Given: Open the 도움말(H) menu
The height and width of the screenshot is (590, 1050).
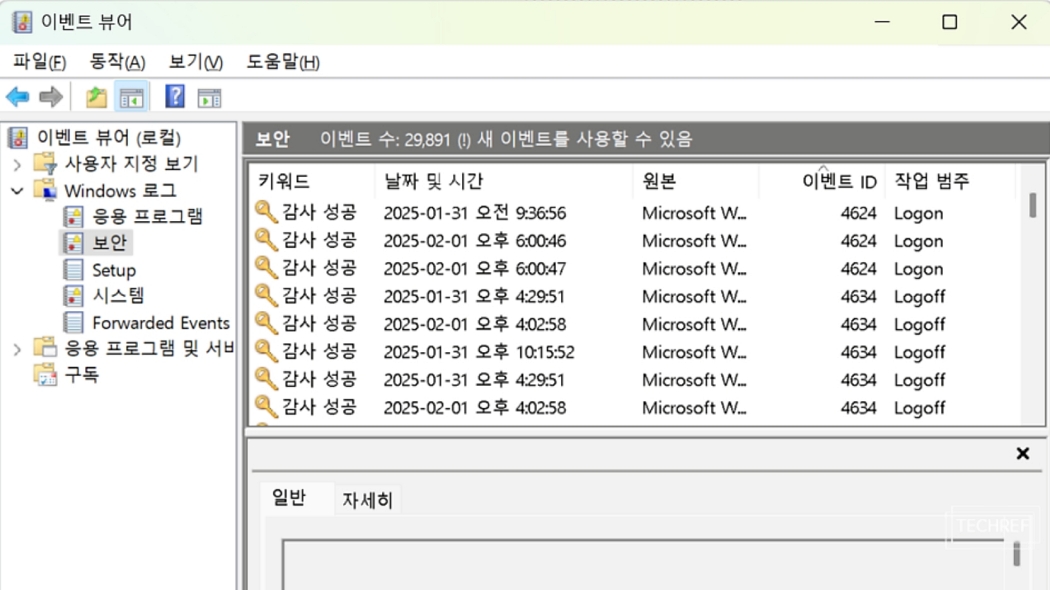Looking at the screenshot, I should click(x=283, y=62).
